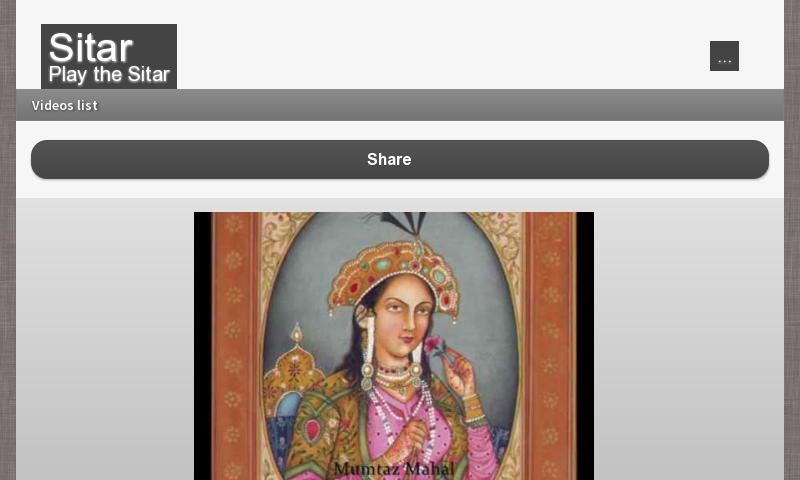The height and width of the screenshot is (480, 800).
Task: Select the jeweled crown in the video image
Action: point(394,275)
